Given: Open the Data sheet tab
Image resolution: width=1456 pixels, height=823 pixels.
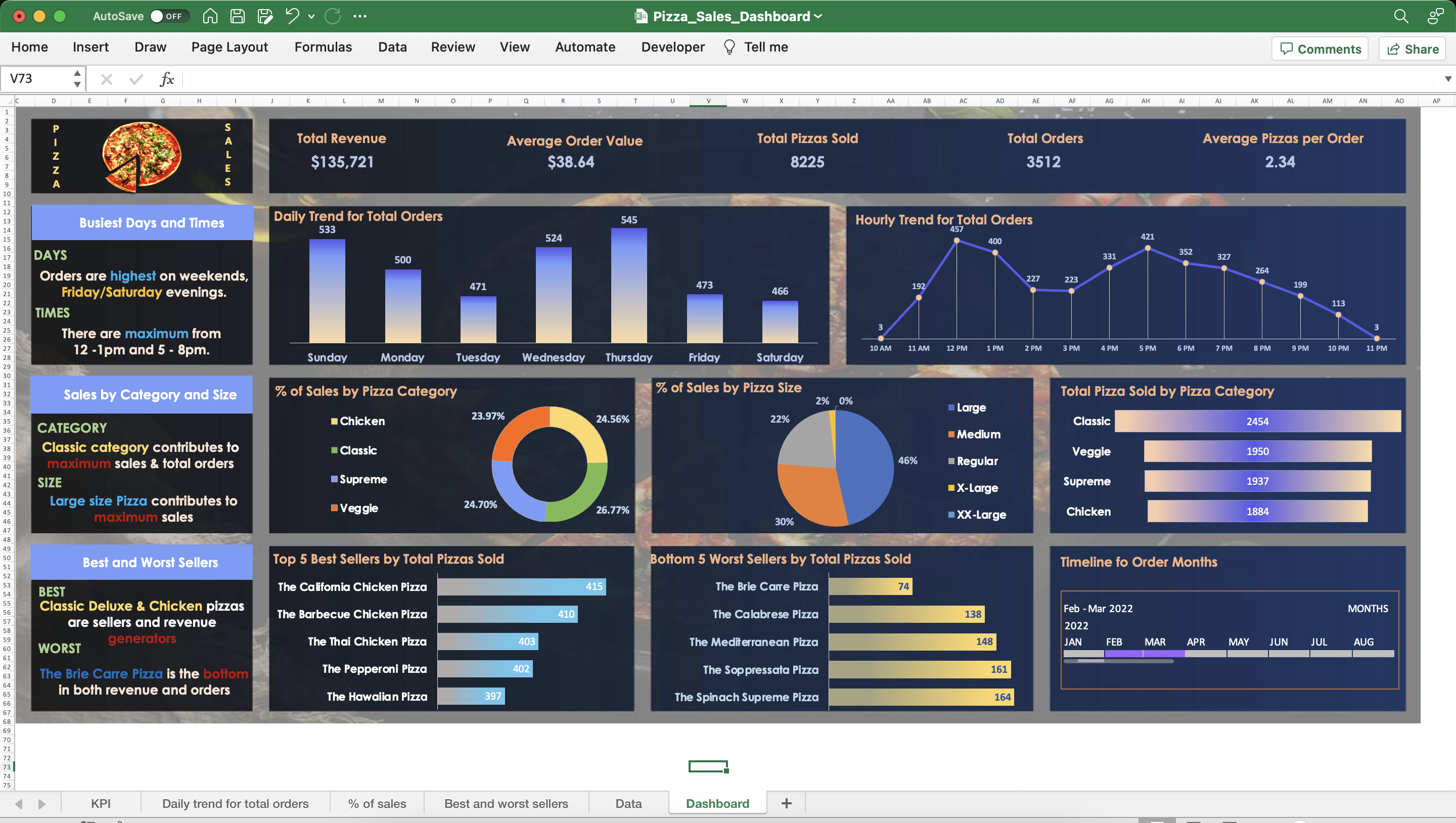Looking at the screenshot, I should (628, 803).
